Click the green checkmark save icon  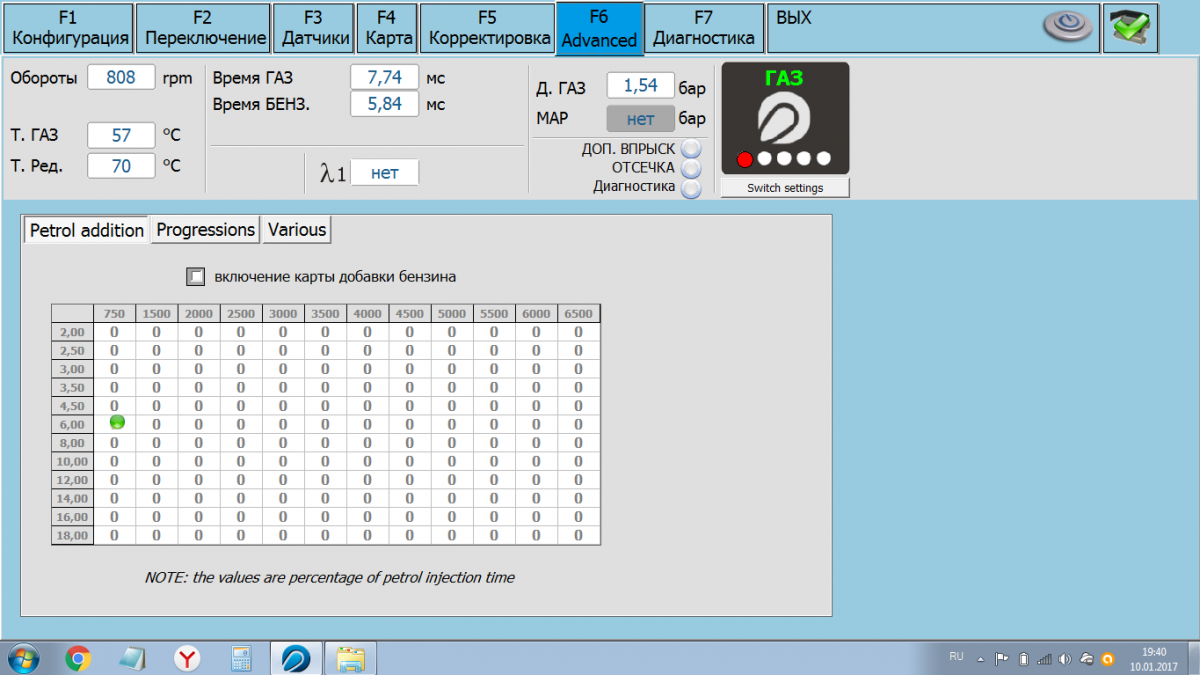1131,28
